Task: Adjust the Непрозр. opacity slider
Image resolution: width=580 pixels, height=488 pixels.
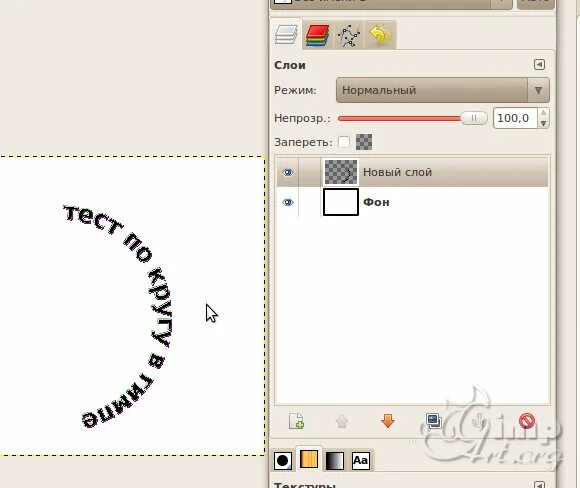Action: tap(412, 118)
